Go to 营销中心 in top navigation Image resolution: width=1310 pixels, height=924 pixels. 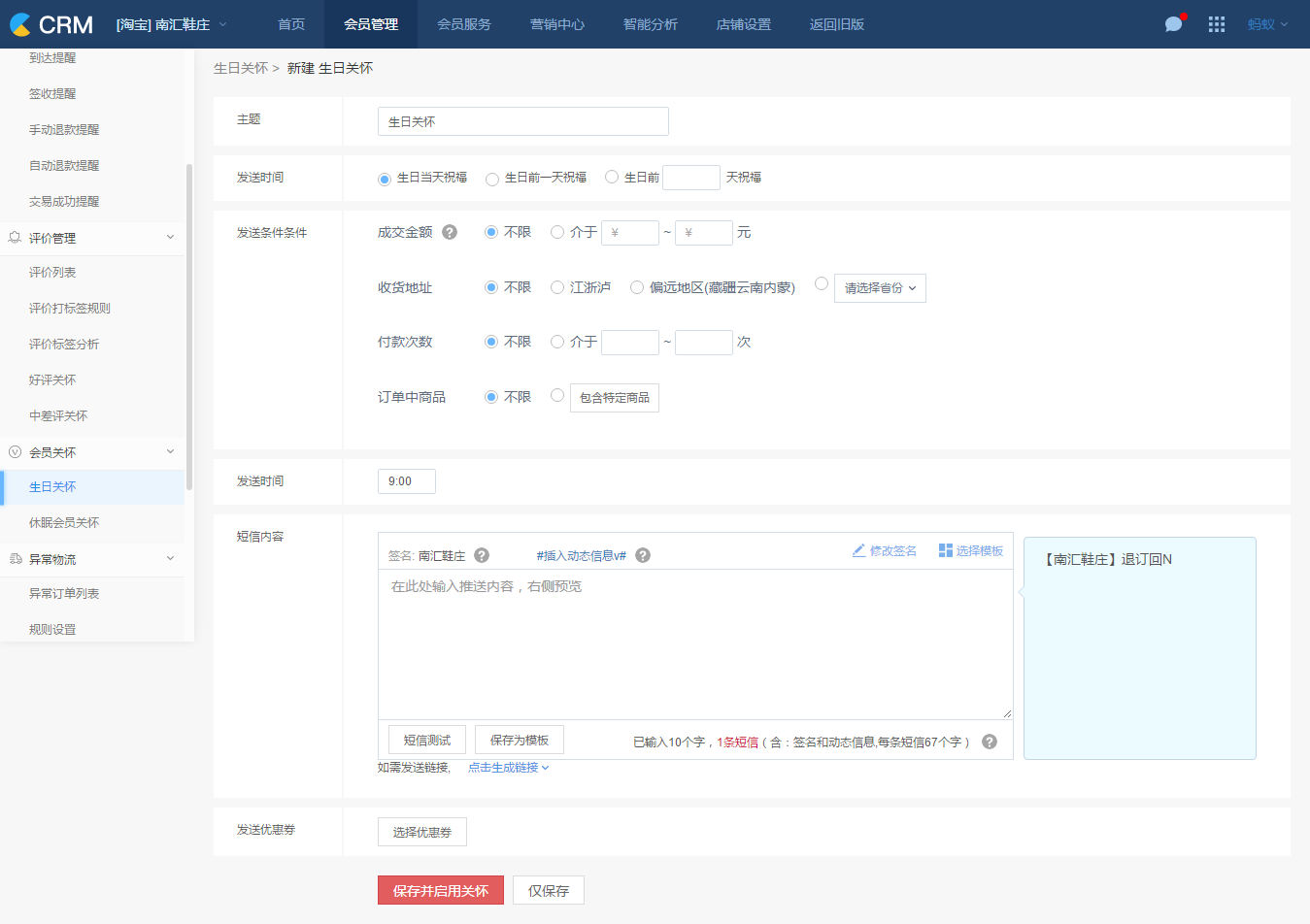[x=557, y=24]
